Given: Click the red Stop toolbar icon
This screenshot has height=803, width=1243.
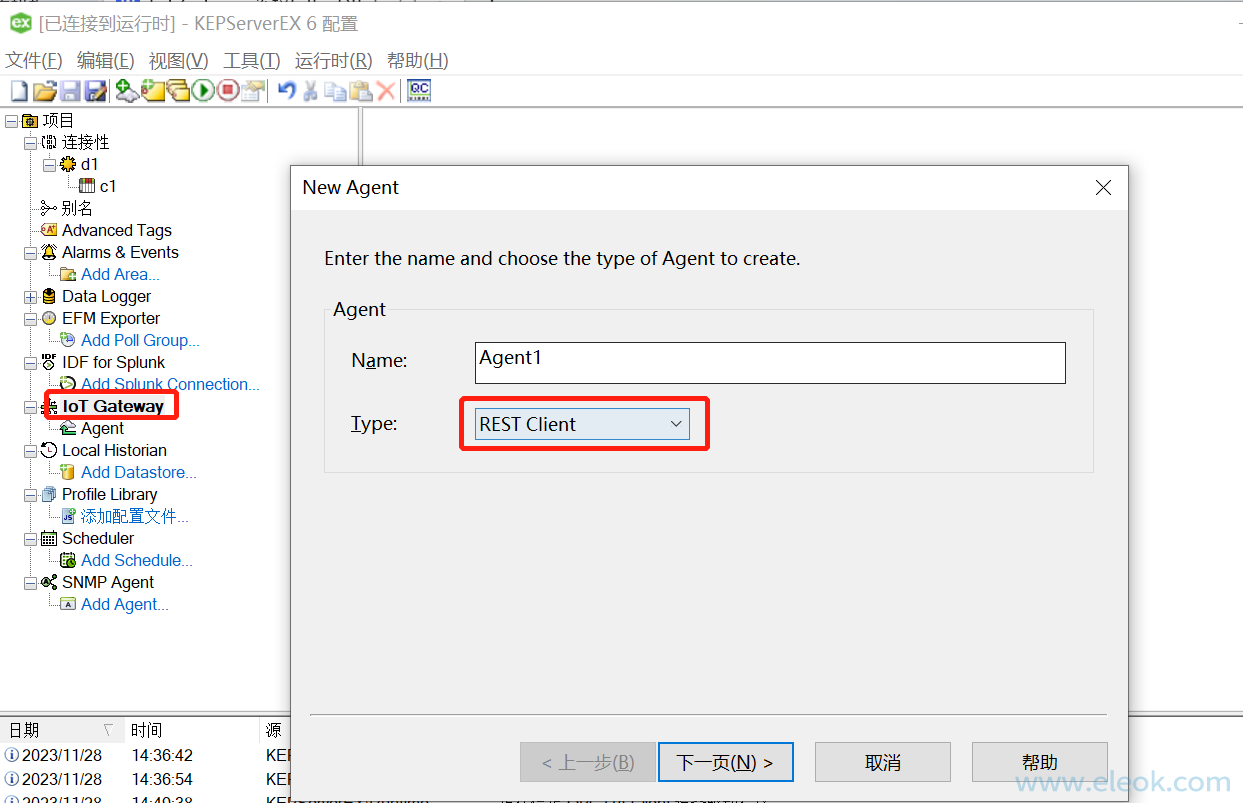Looking at the screenshot, I should (x=228, y=92).
